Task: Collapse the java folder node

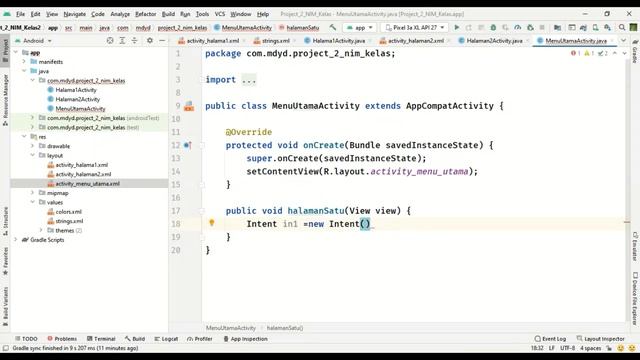Action: 24,71
